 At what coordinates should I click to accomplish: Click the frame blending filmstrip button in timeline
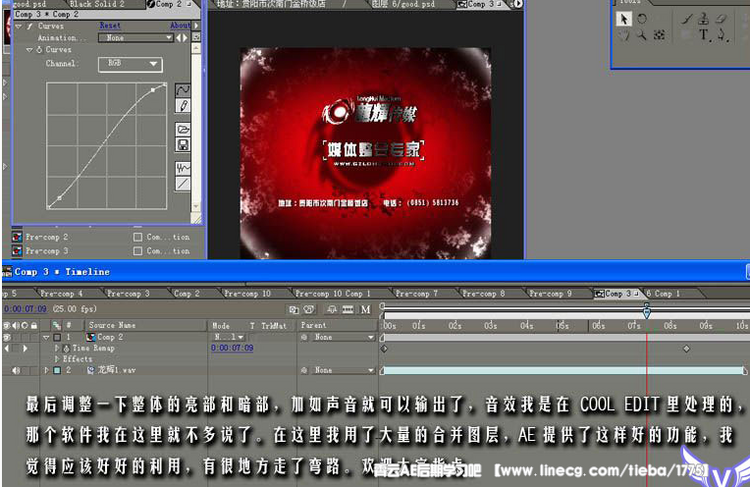coord(348,310)
